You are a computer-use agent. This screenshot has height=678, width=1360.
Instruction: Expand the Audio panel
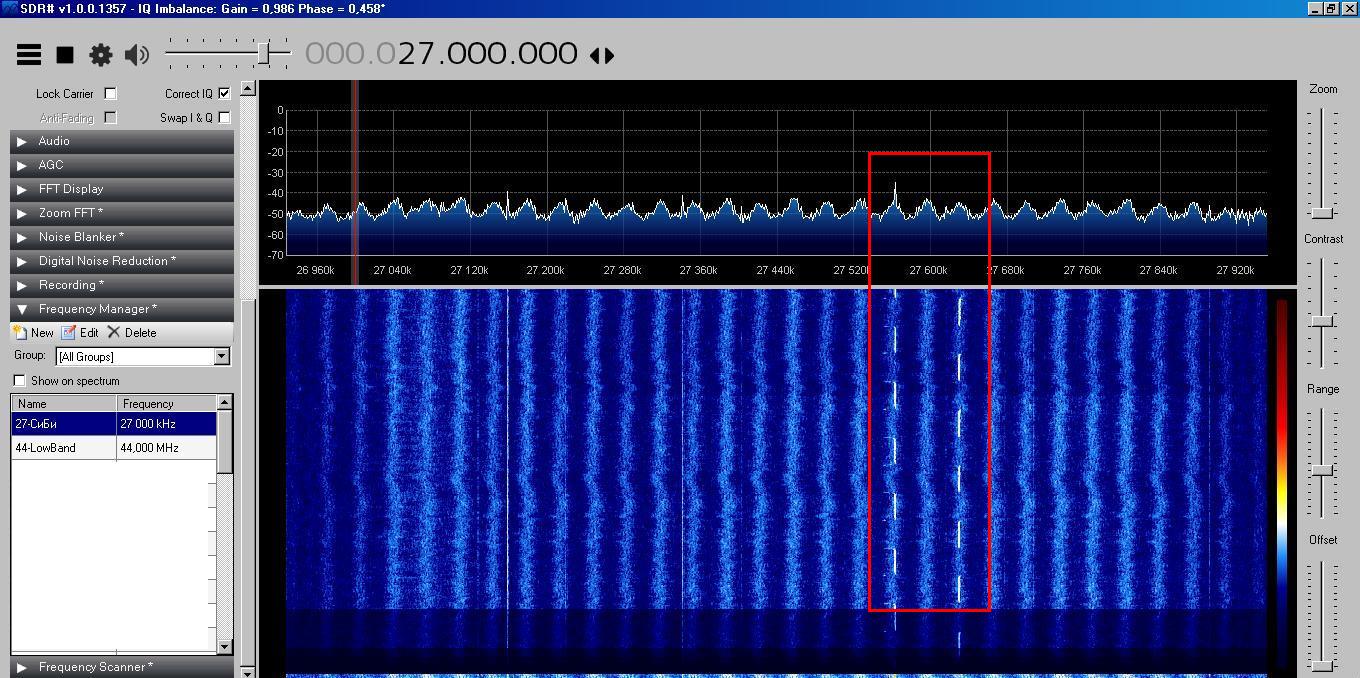pyautogui.click(x=122, y=141)
